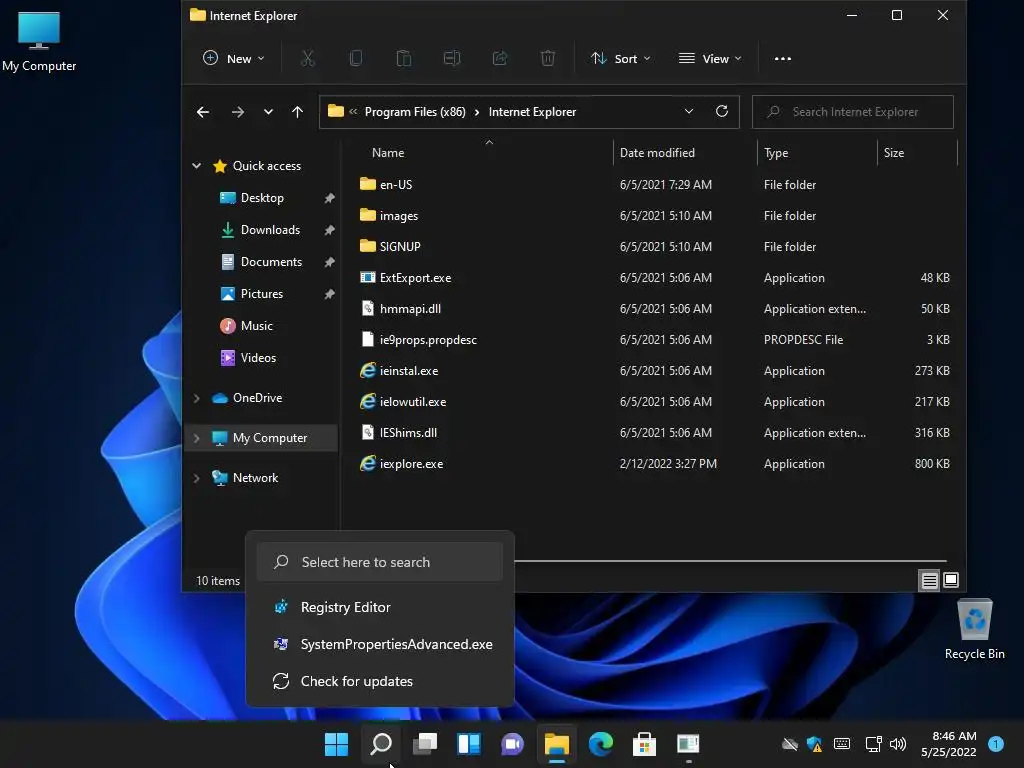Select the images folder
1024x768 pixels.
(398, 216)
